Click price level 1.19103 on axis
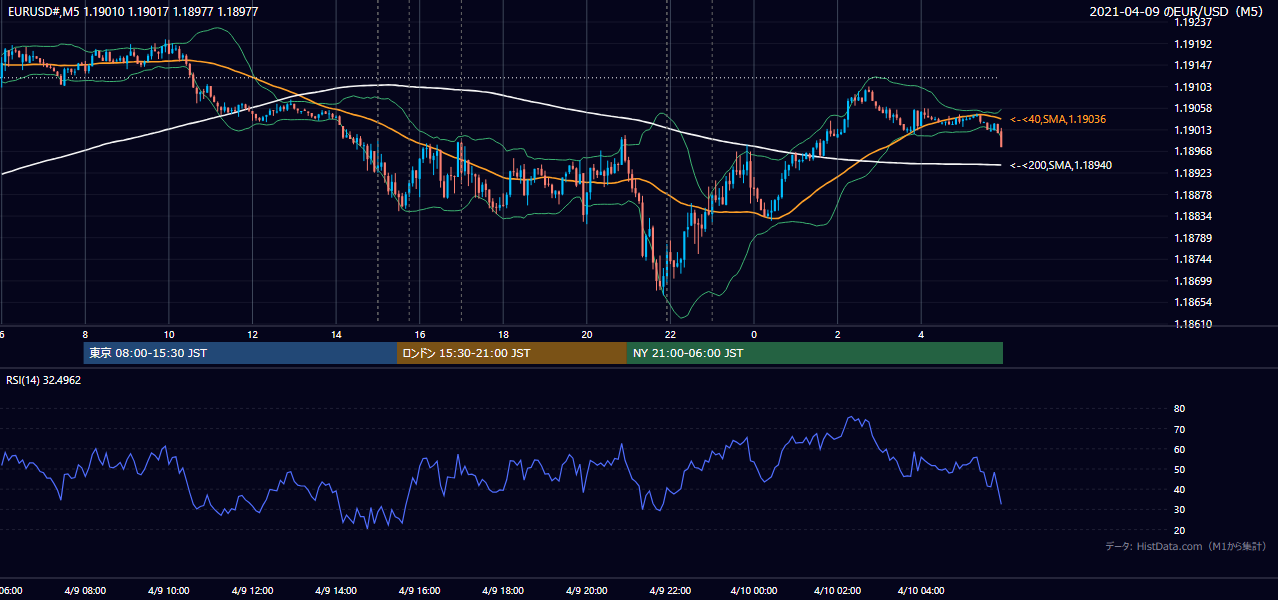Screen dimensions: 1278x600 [1194, 87]
